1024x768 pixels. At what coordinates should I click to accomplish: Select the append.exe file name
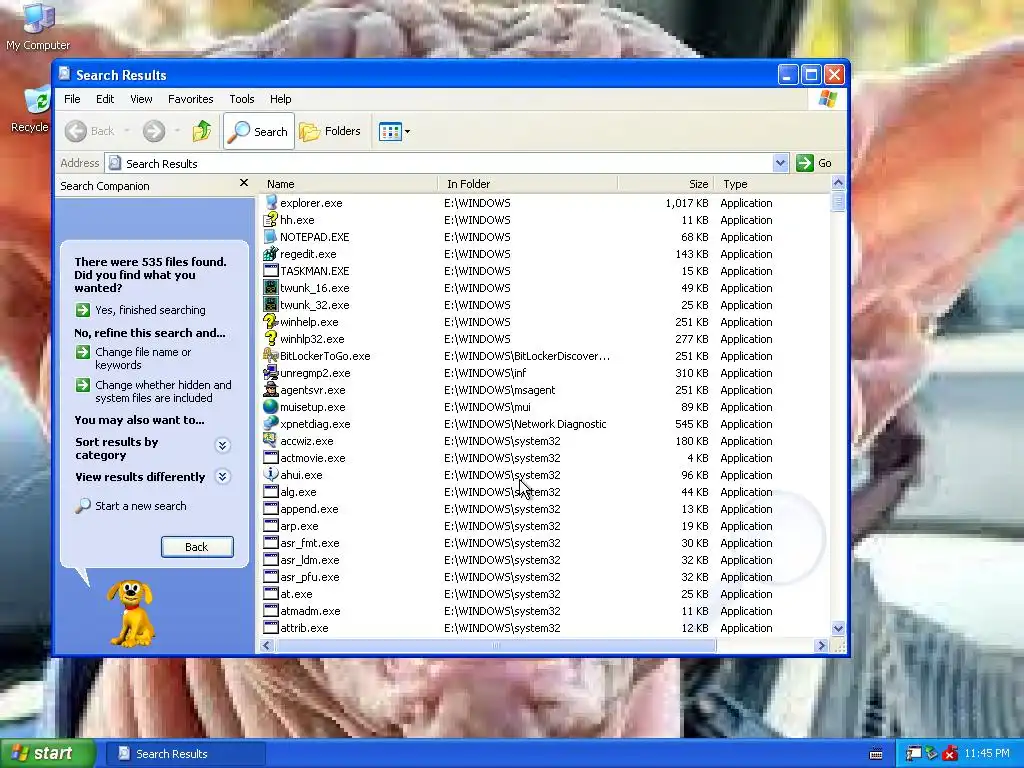pyautogui.click(x=310, y=509)
